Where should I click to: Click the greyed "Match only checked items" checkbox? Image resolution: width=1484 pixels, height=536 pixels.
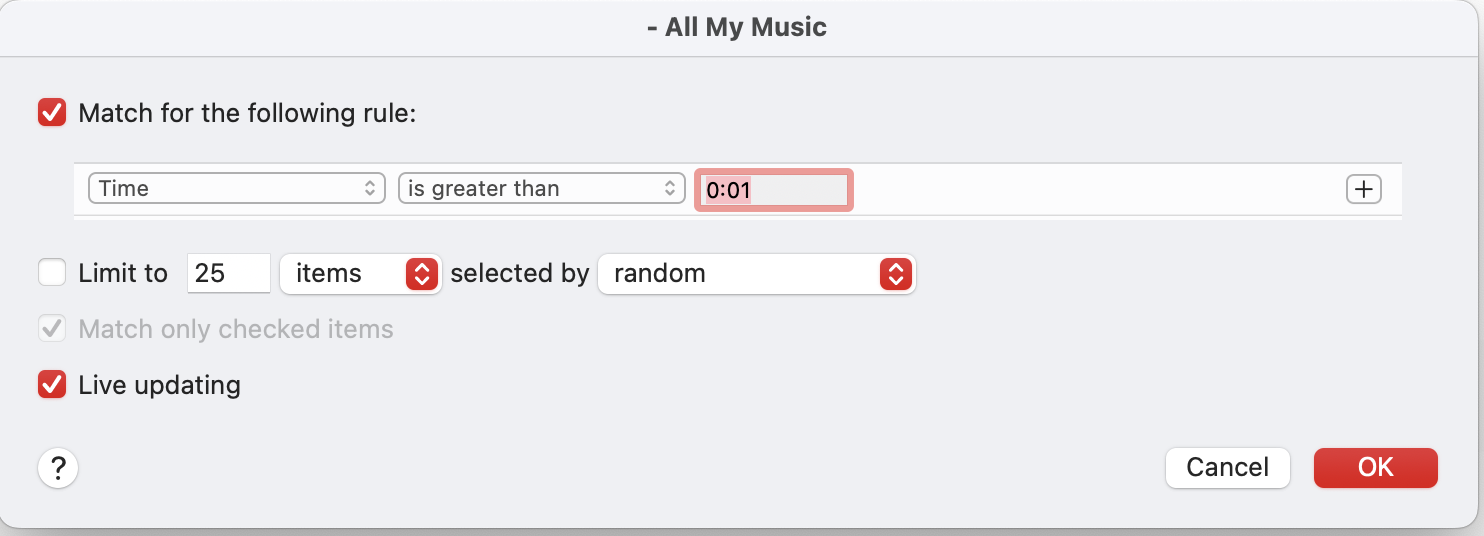tap(52, 329)
